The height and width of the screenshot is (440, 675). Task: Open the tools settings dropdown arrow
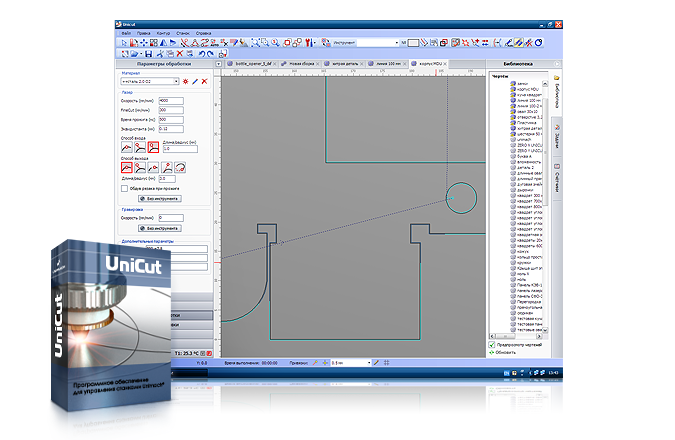(x=315, y=43)
